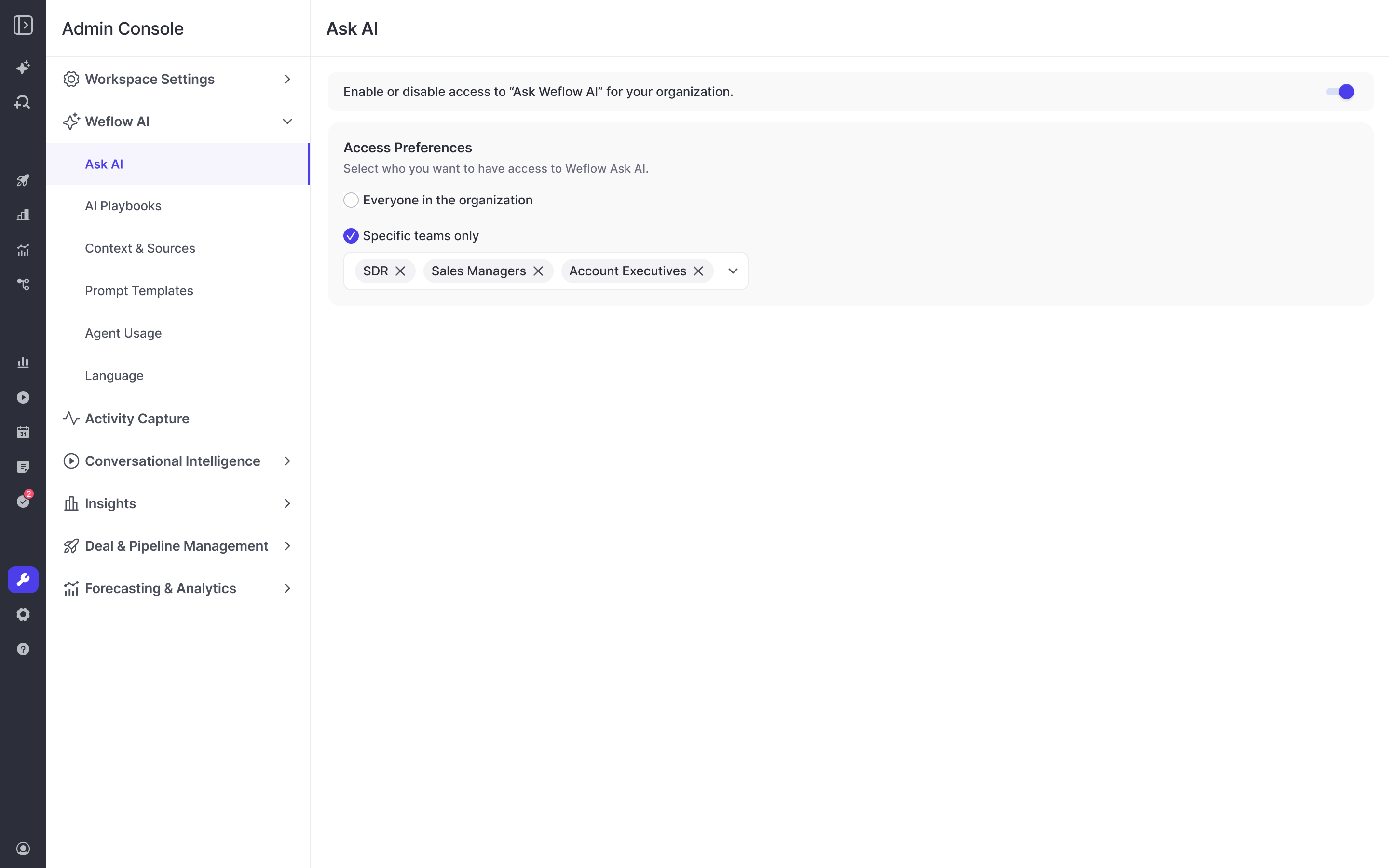Select Specific teams only radio
The width and height of the screenshot is (1389, 868).
click(351, 236)
